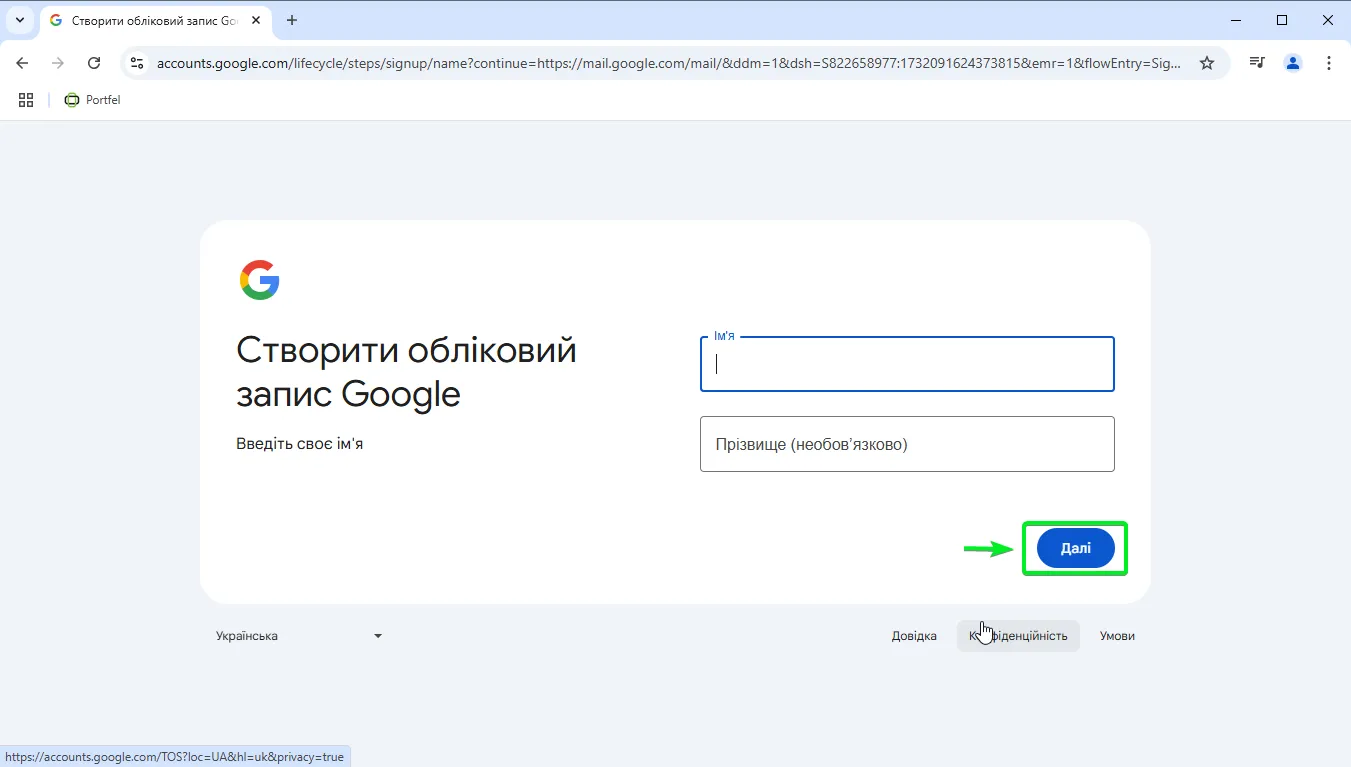The height and width of the screenshot is (767, 1351).
Task: Bookmark this page with the star icon
Action: click(x=1207, y=63)
